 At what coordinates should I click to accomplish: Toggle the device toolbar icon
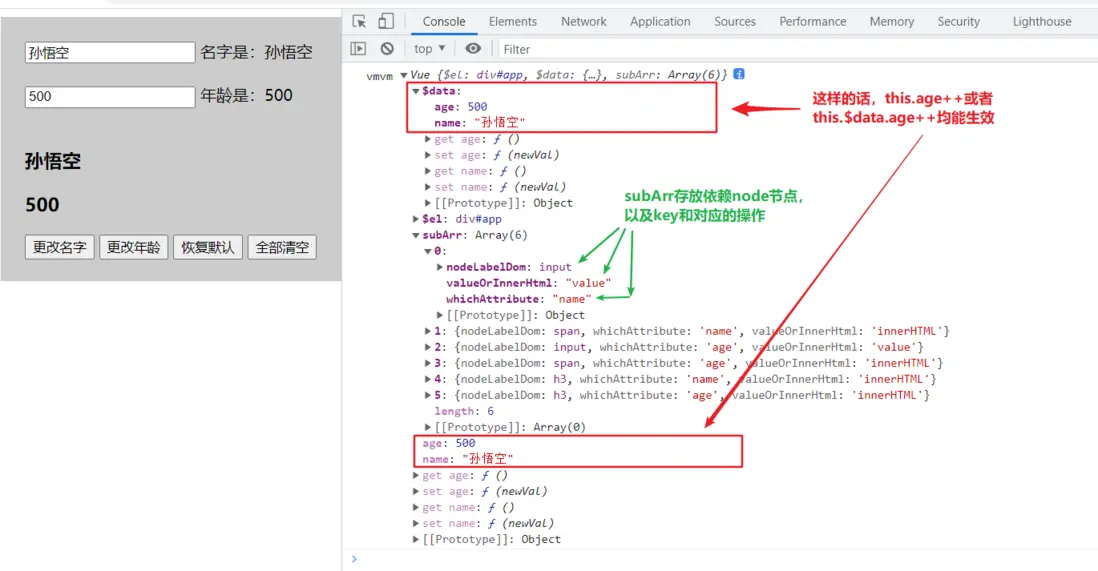(x=386, y=21)
